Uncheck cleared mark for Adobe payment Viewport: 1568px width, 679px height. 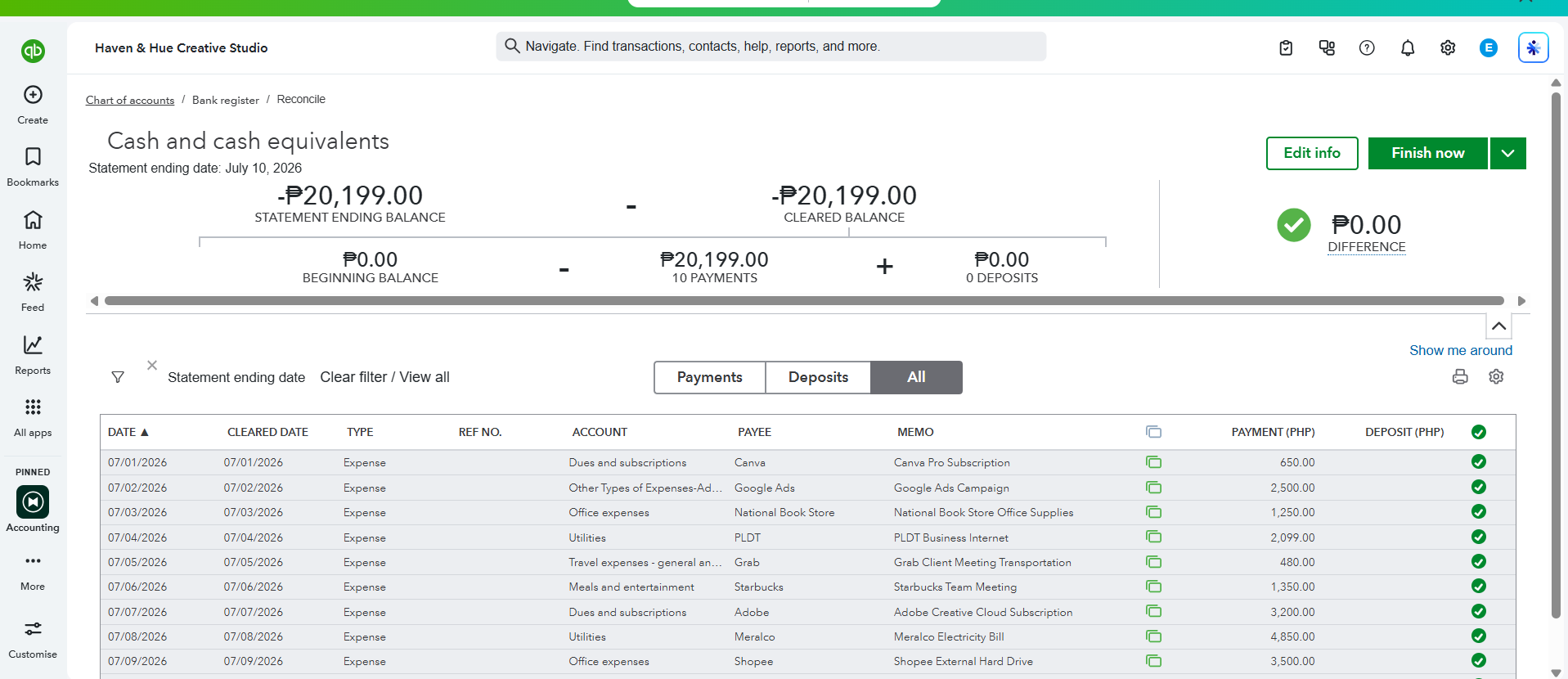pyautogui.click(x=1479, y=611)
